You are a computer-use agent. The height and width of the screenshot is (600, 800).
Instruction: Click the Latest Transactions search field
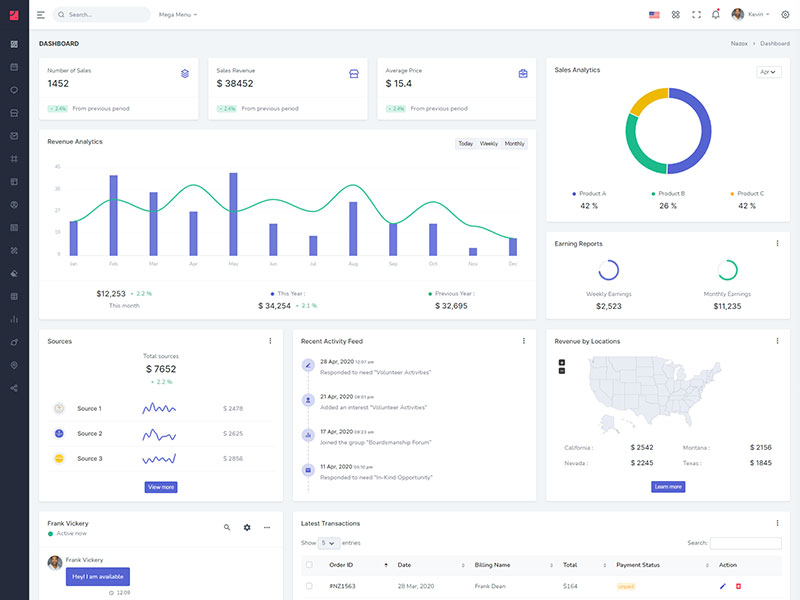tap(745, 543)
